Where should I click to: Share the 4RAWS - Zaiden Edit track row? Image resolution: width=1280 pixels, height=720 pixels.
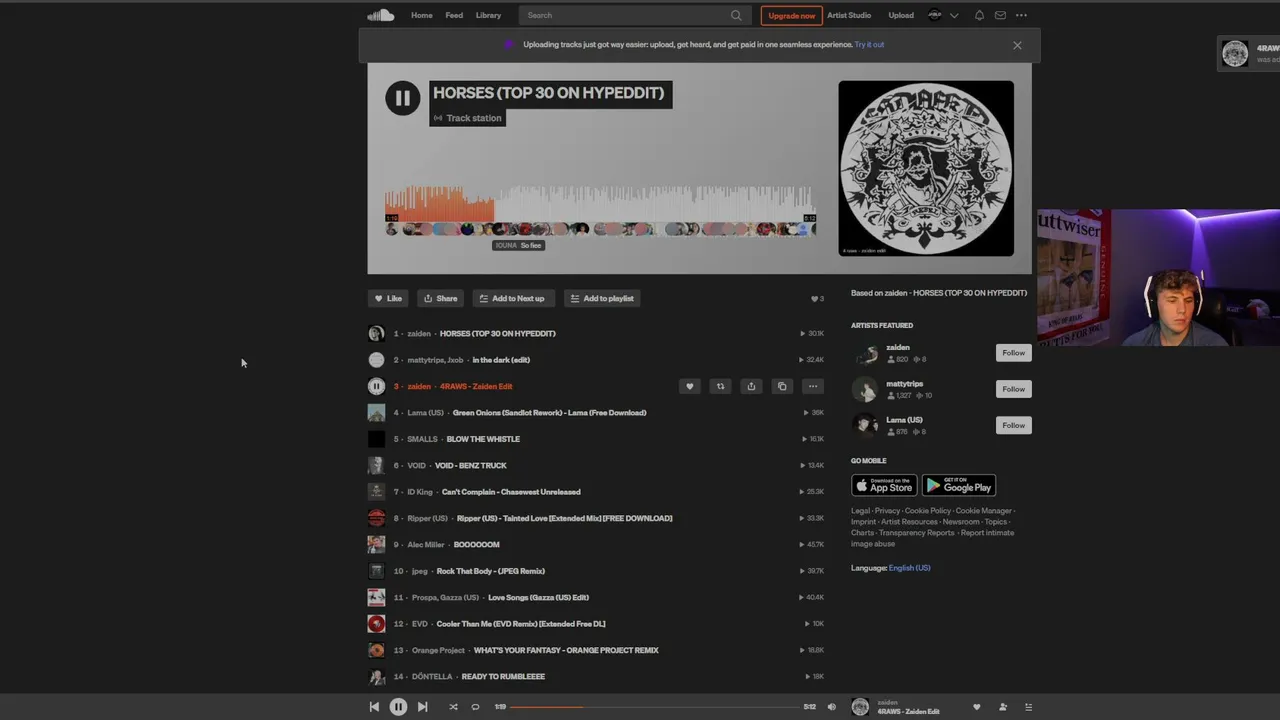[x=751, y=386]
